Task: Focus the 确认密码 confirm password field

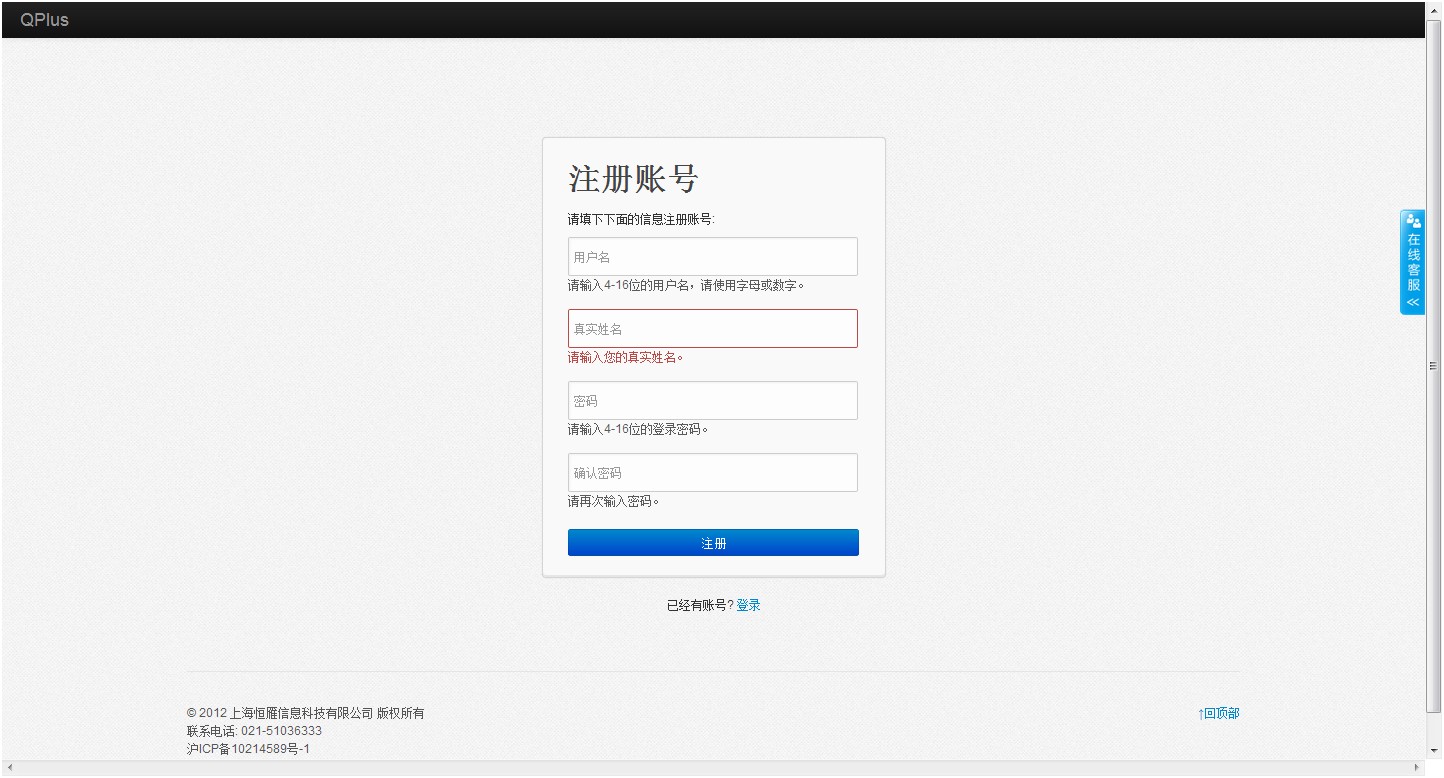Action: [x=712, y=473]
